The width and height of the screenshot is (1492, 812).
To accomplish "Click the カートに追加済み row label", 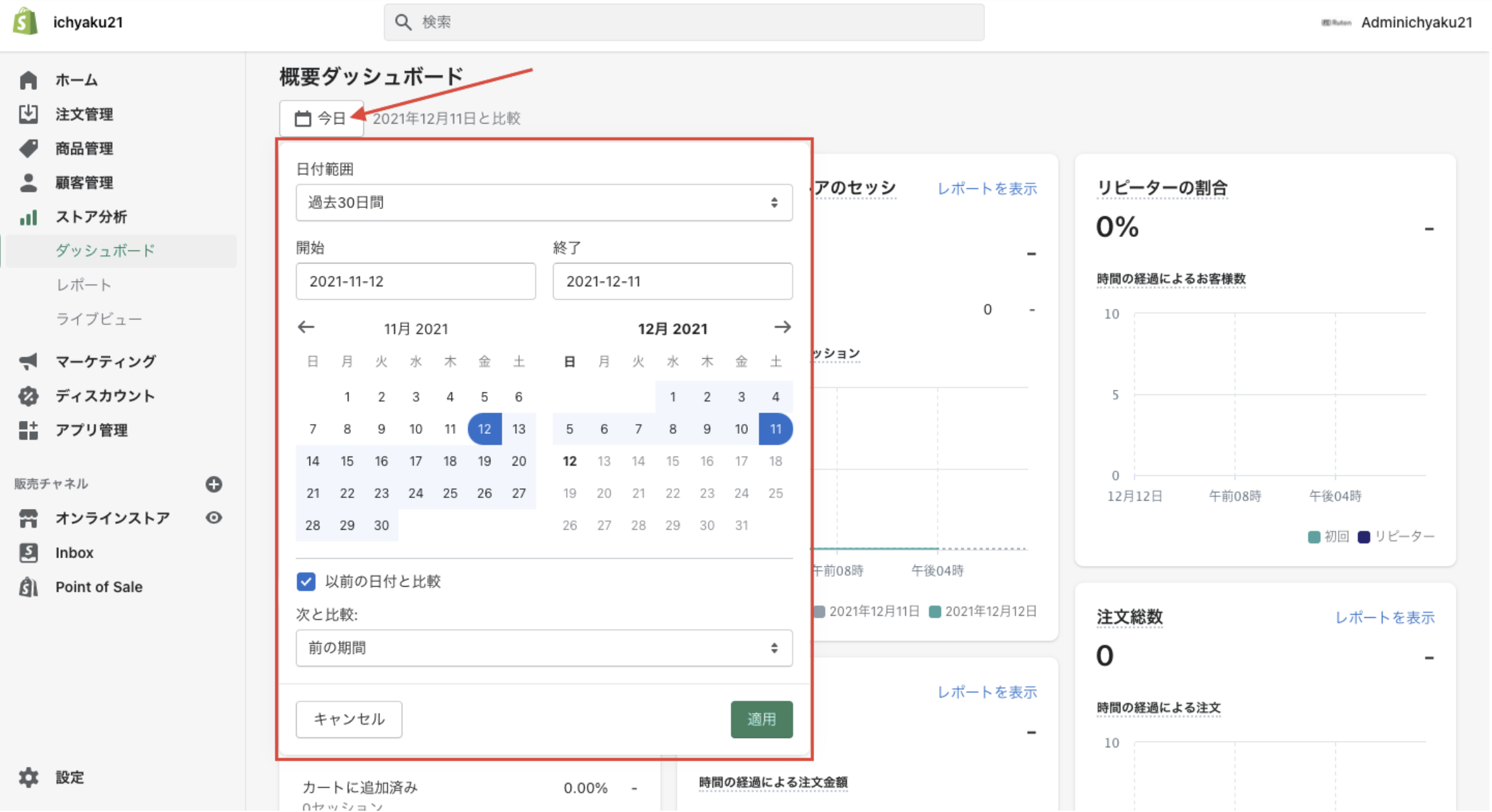I will click(360, 788).
